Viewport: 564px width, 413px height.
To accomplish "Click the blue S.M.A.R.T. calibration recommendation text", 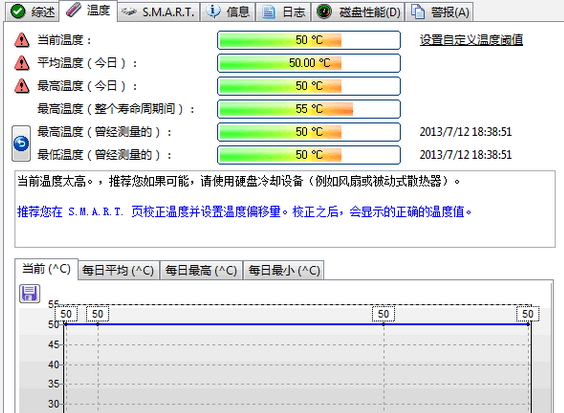I will point(244,212).
